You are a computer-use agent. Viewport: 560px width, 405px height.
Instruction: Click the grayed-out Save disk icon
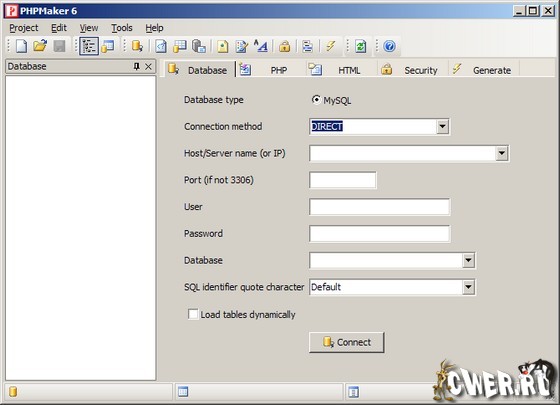tap(59, 46)
